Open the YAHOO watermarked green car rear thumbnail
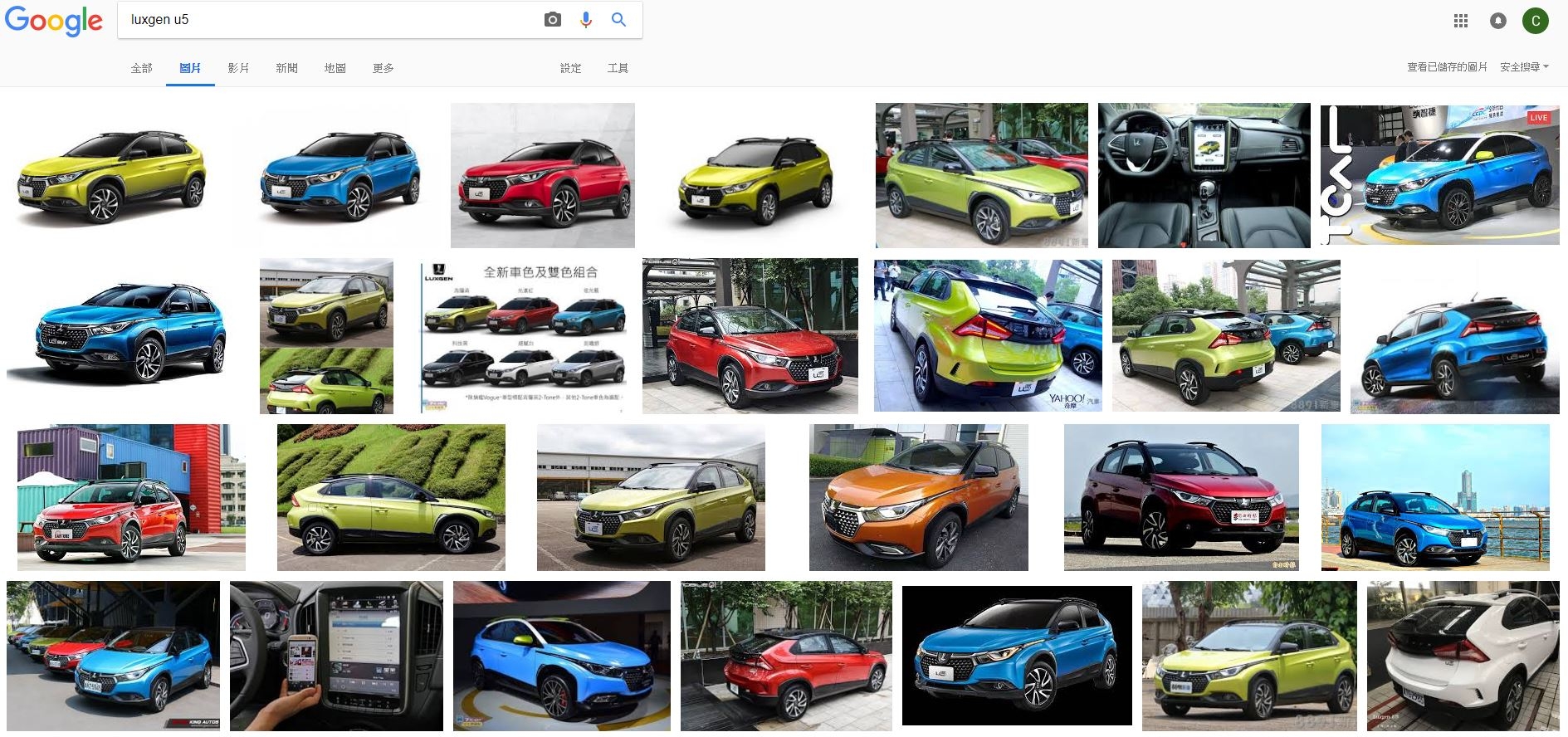The image size is (1568, 737). click(x=988, y=335)
